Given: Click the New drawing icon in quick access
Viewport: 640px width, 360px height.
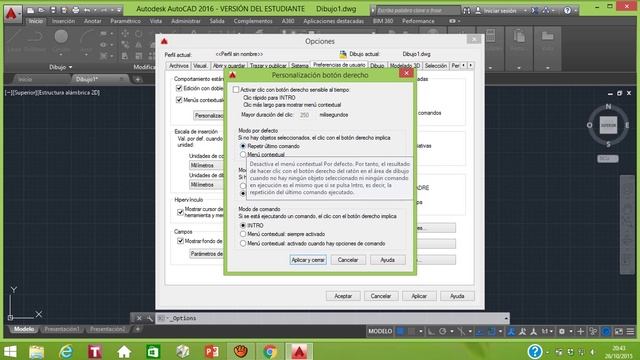Looking at the screenshot, I should tap(31, 10).
